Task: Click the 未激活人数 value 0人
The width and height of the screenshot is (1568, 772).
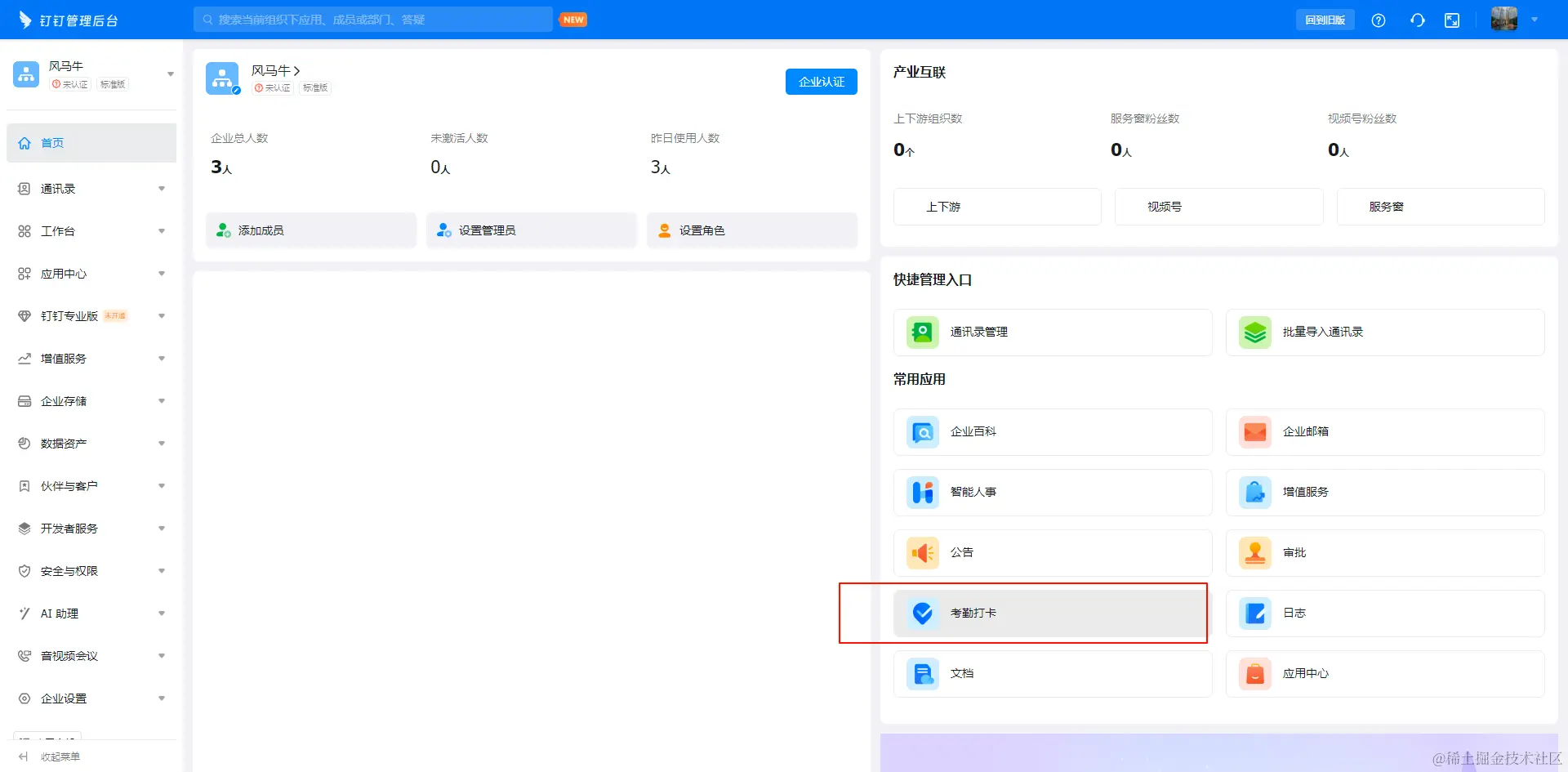Action: point(441,167)
